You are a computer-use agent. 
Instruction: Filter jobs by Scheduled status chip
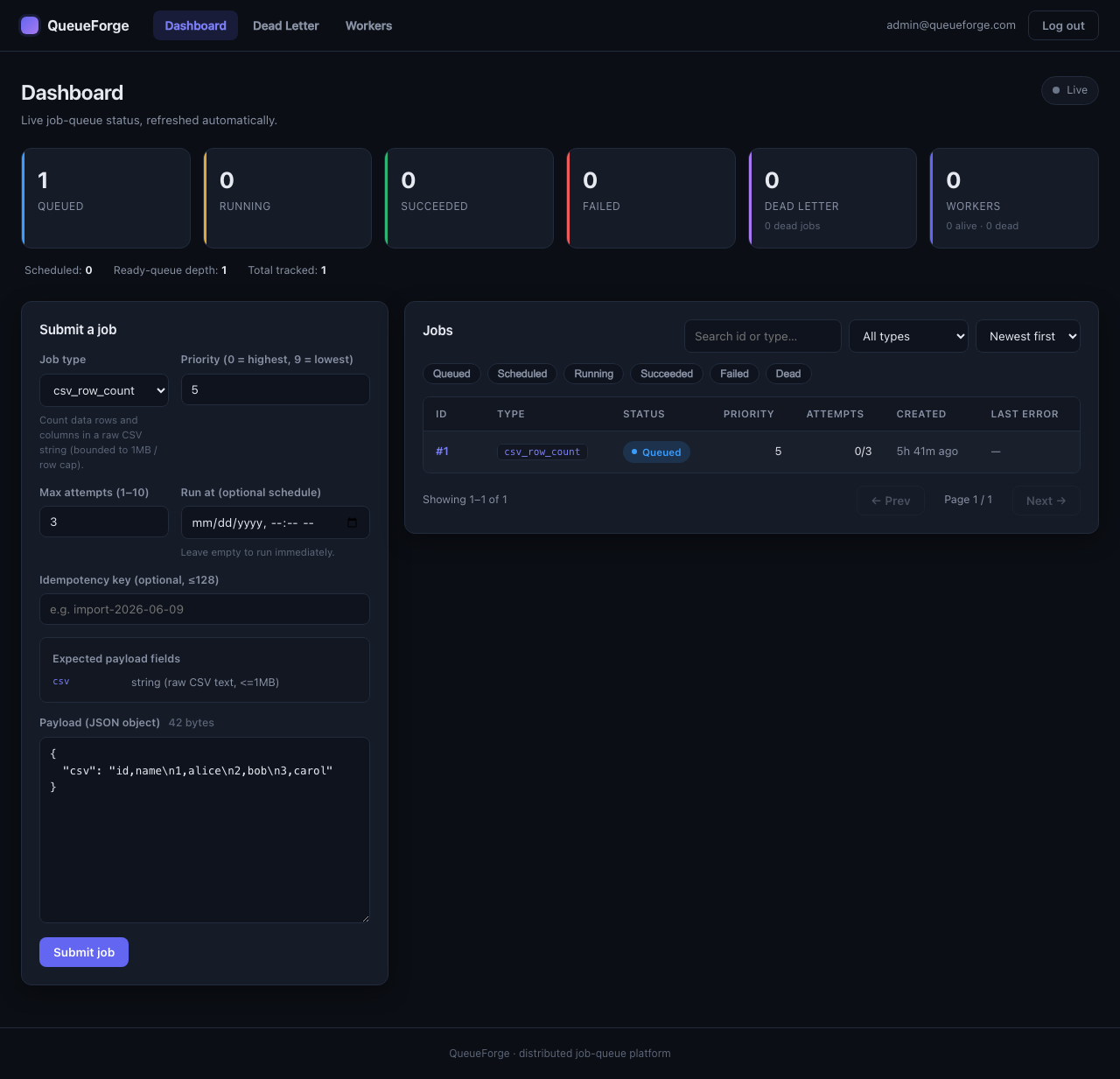tap(522, 374)
